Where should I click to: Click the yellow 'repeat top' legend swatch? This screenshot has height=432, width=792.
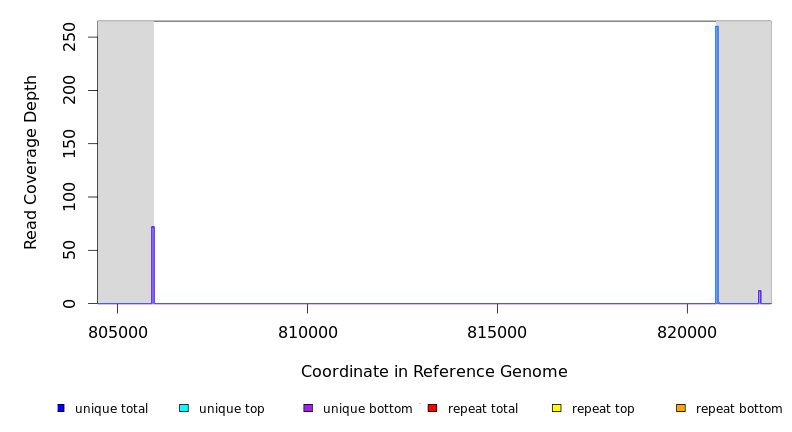click(557, 408)
